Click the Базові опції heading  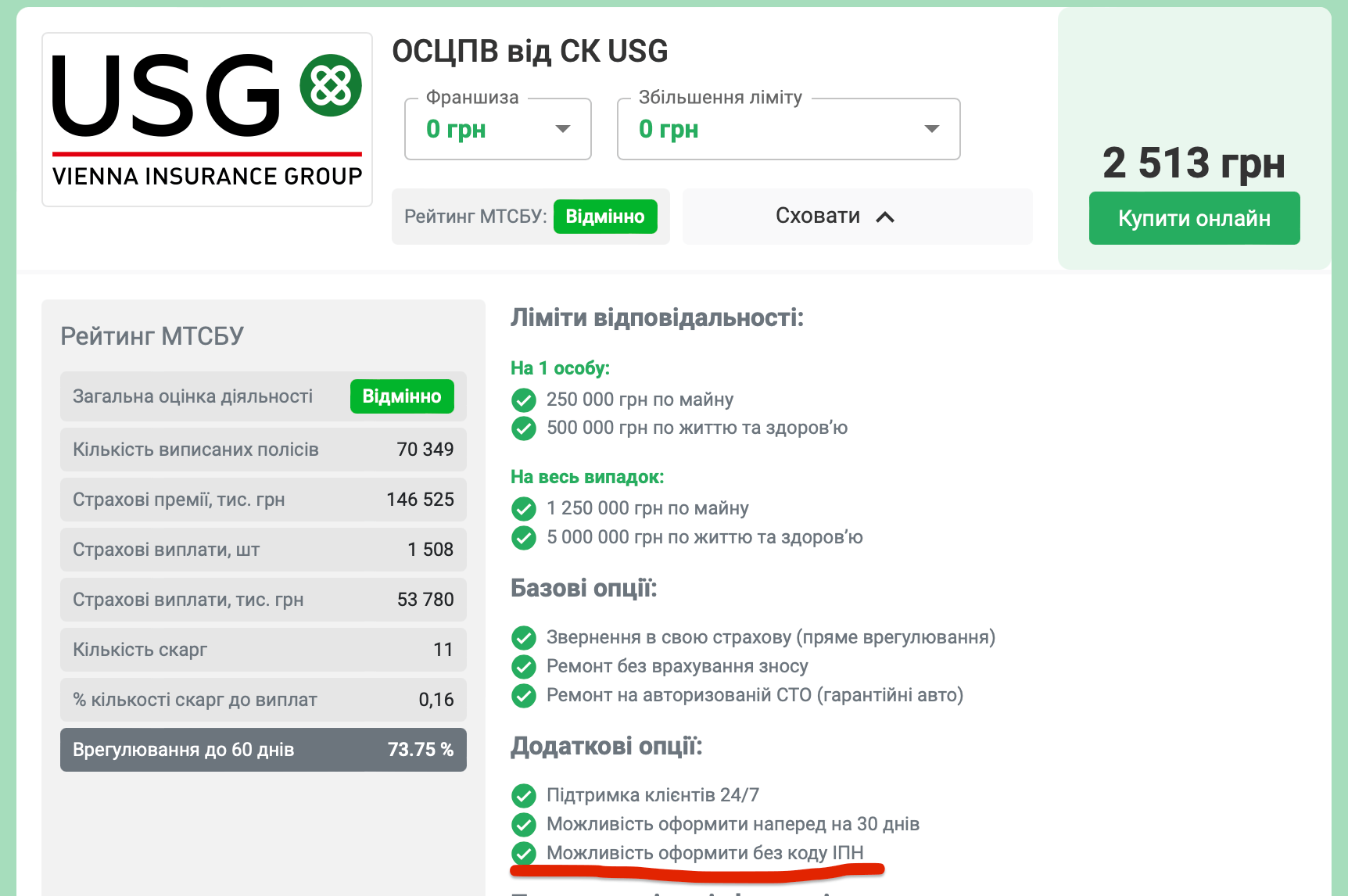coord(584,588)
